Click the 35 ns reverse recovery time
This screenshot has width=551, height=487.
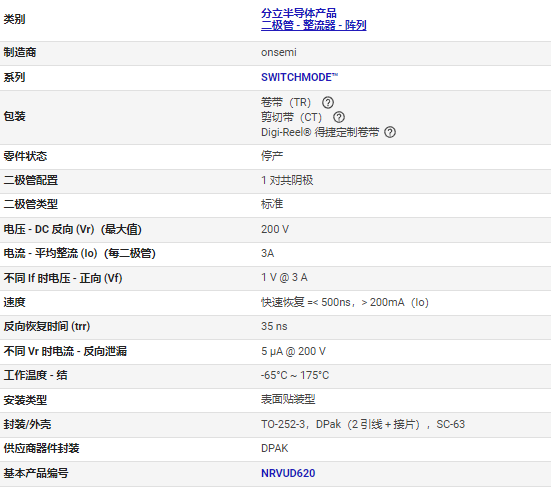point(274,326)
